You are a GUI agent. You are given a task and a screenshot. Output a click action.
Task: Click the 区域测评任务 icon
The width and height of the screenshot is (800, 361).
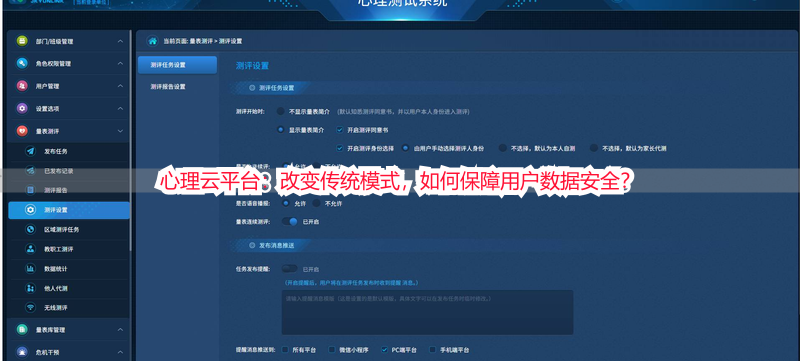click(31, 229)
